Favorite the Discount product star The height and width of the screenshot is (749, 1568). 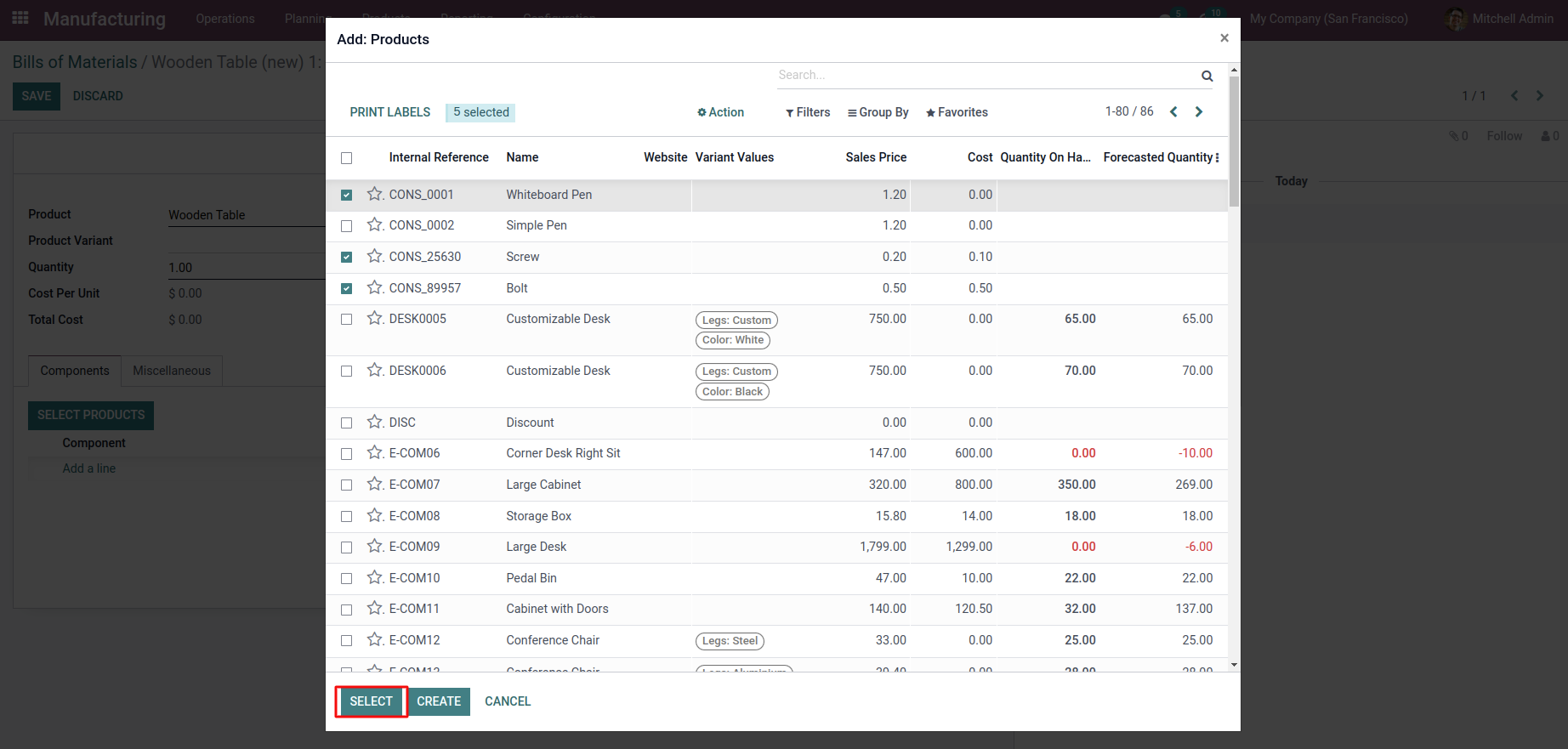click(375, 422)
